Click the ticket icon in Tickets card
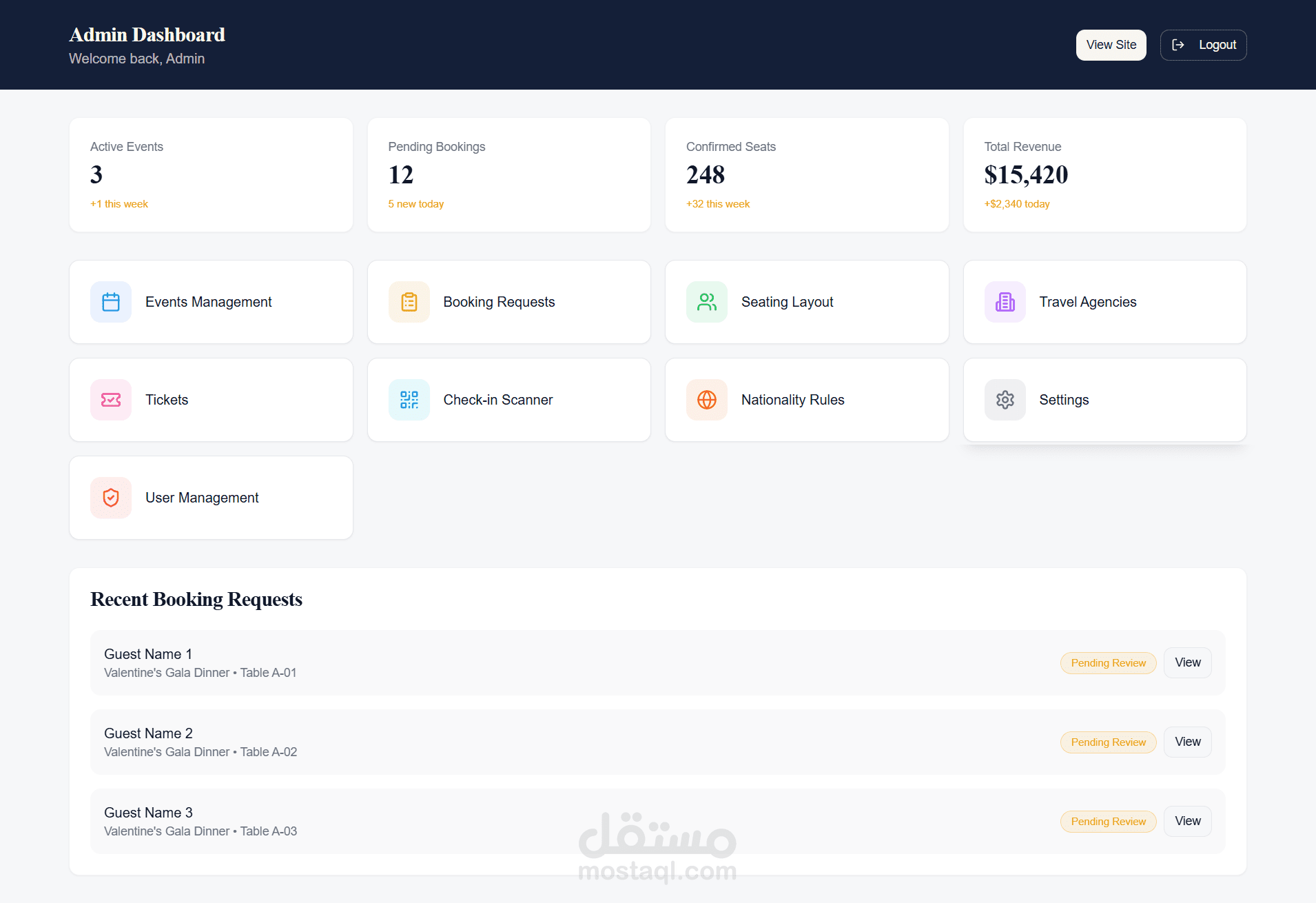 (111, 400)
